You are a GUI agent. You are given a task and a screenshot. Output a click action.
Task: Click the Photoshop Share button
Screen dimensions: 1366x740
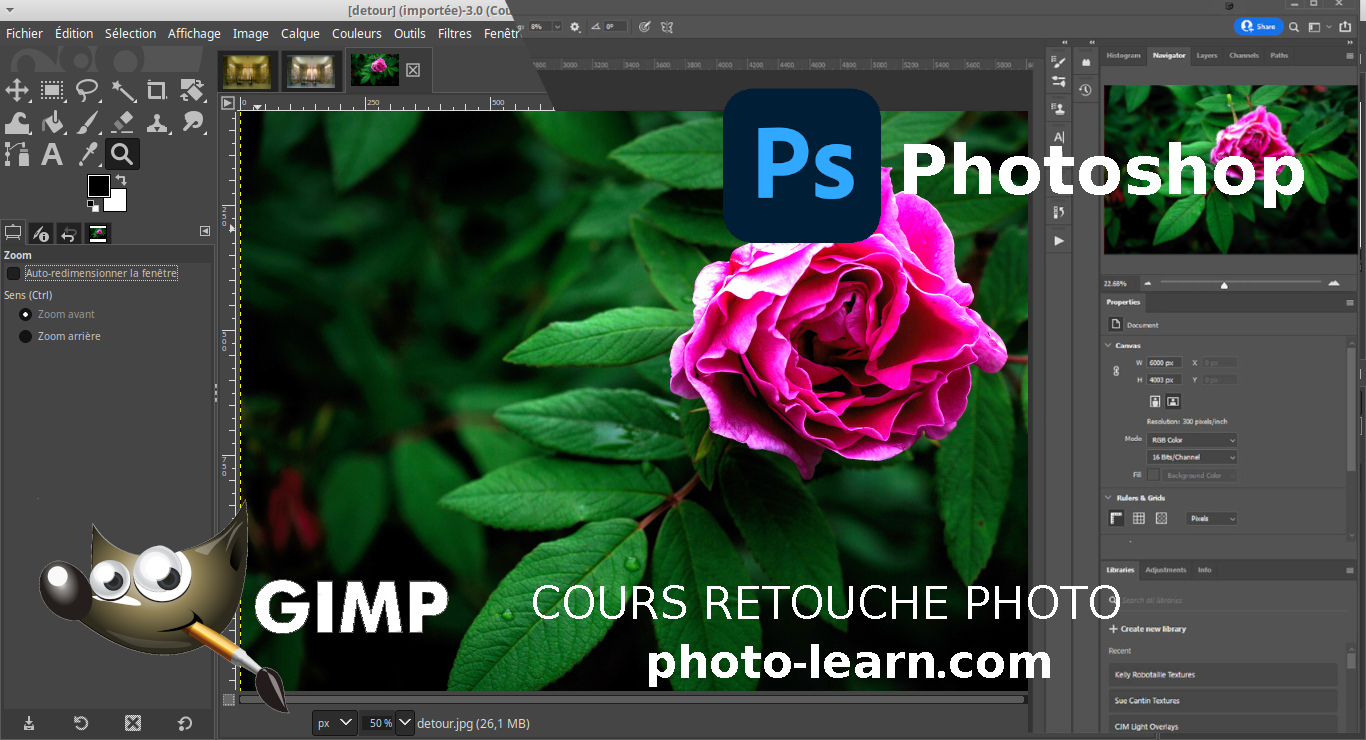1258,27
